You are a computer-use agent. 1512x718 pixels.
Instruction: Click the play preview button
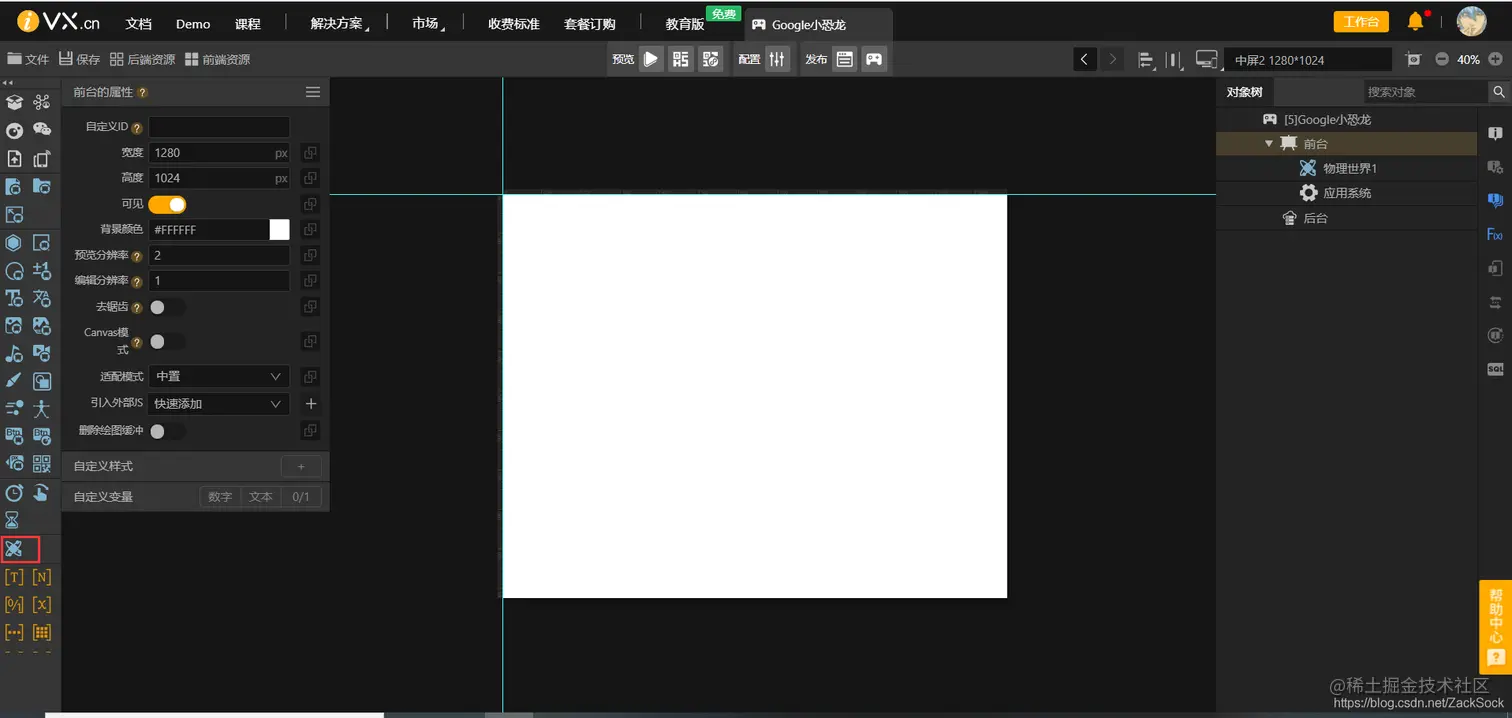[x=651, y=59]
